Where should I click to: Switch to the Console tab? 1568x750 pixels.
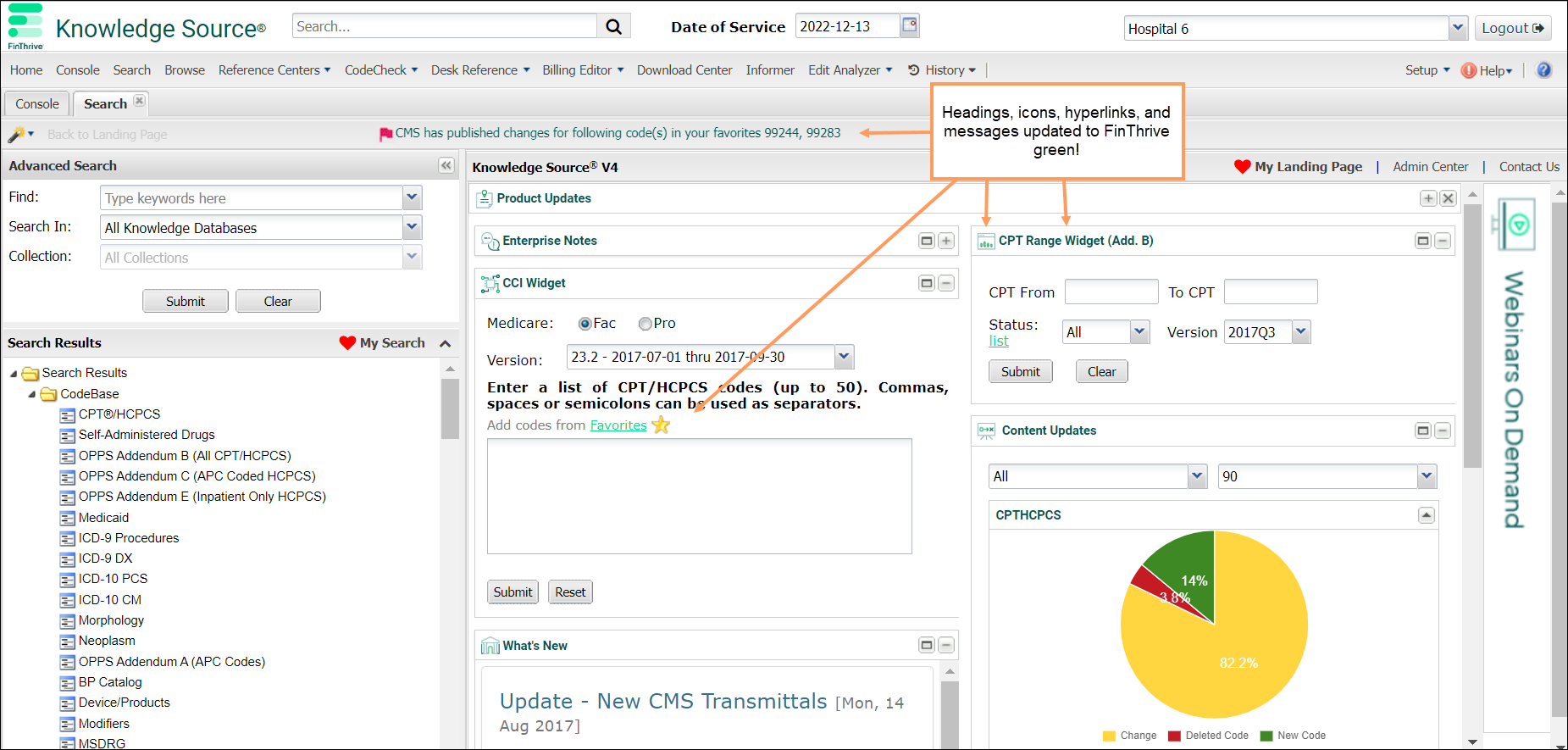(37, 103)
